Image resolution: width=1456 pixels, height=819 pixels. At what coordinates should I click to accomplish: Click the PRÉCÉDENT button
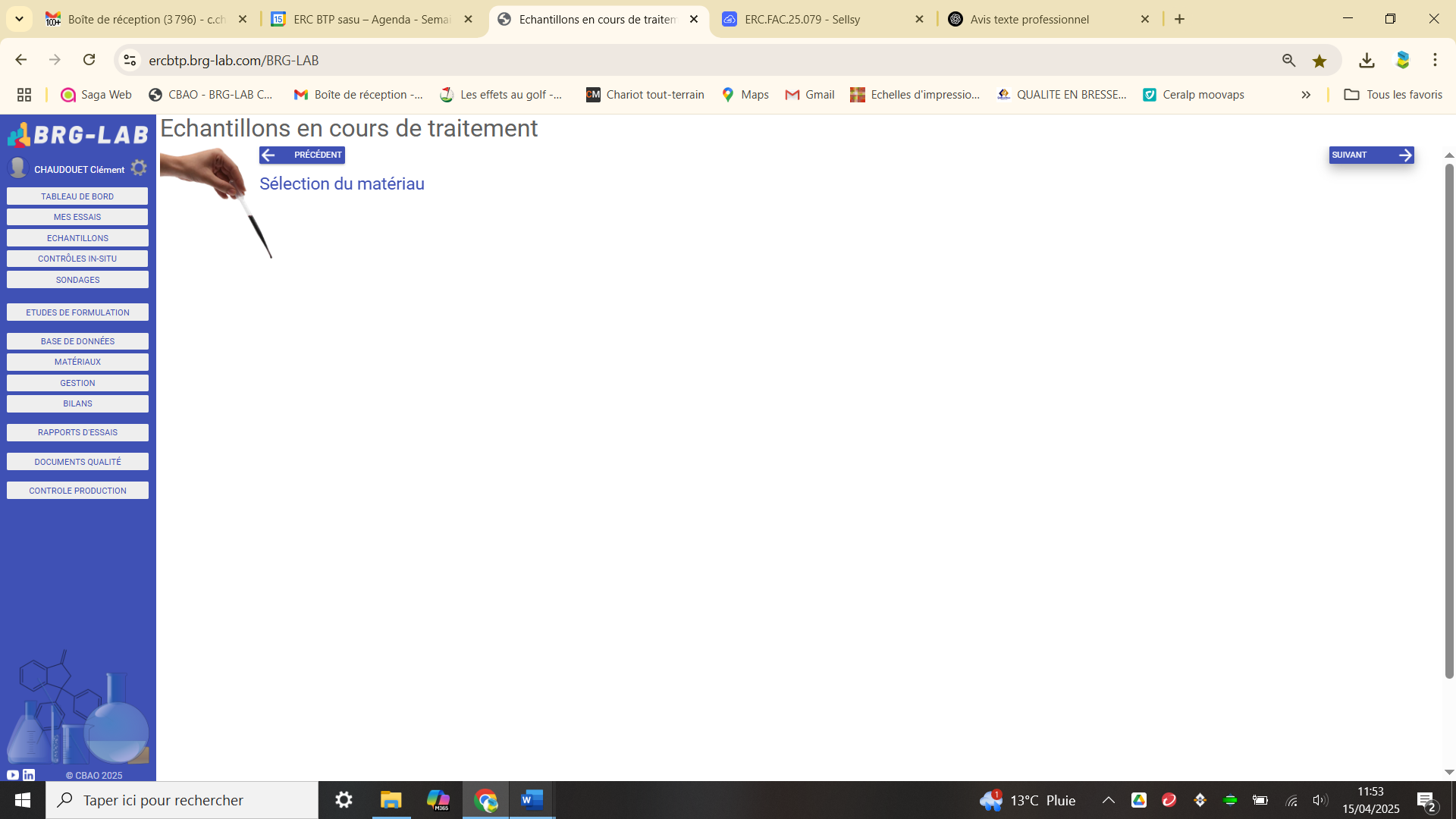pyautogui.click(x=302, y=155)
